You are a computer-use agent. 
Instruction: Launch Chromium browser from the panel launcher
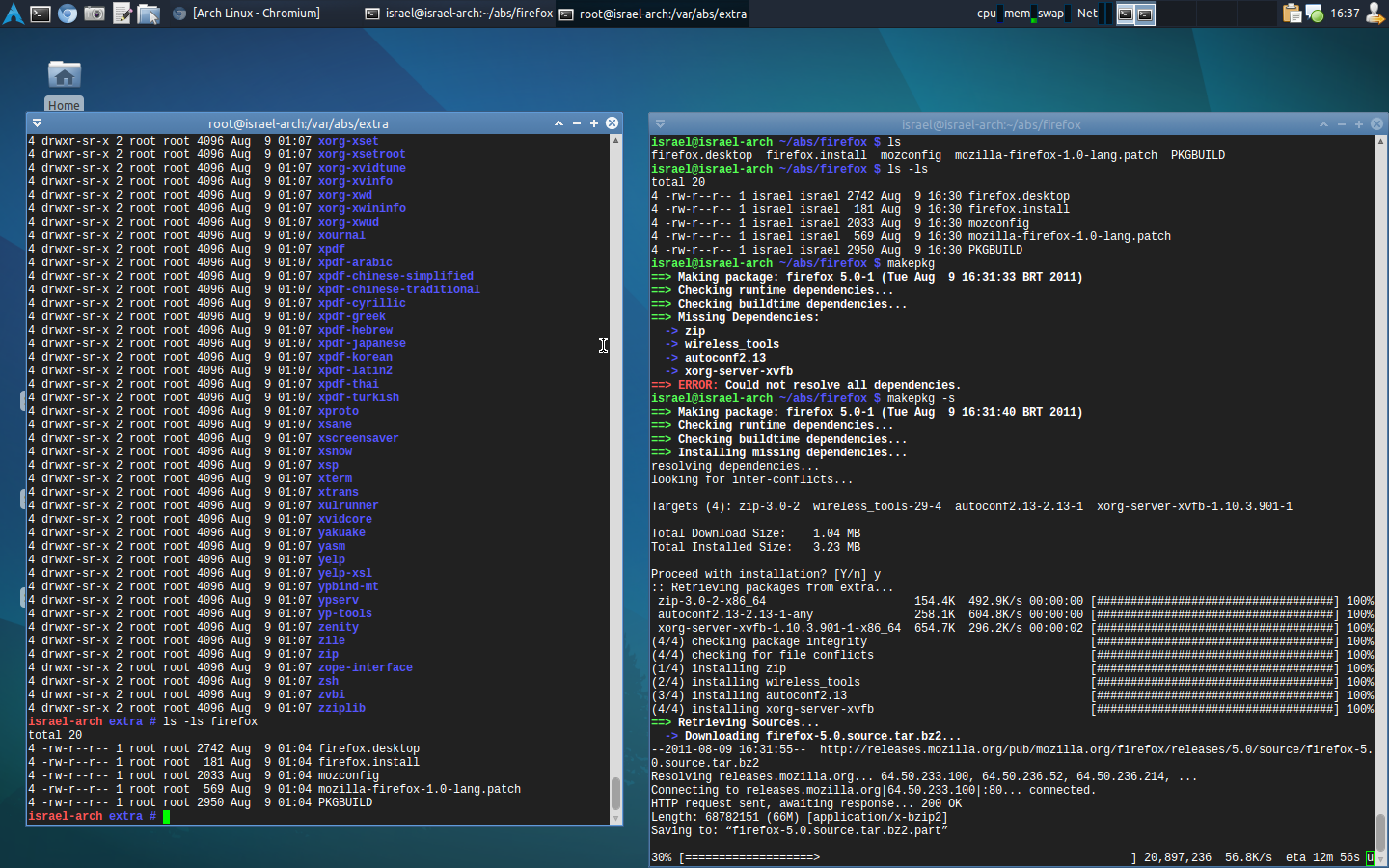tap(68, 14)
